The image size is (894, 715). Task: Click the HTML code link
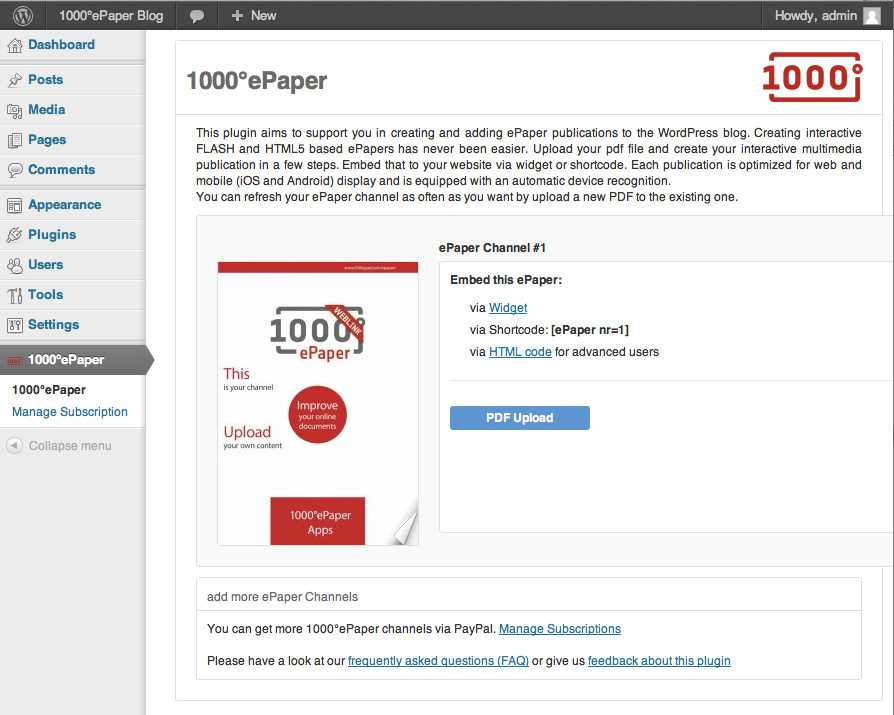pyautogui.click(x=520, y=352)
